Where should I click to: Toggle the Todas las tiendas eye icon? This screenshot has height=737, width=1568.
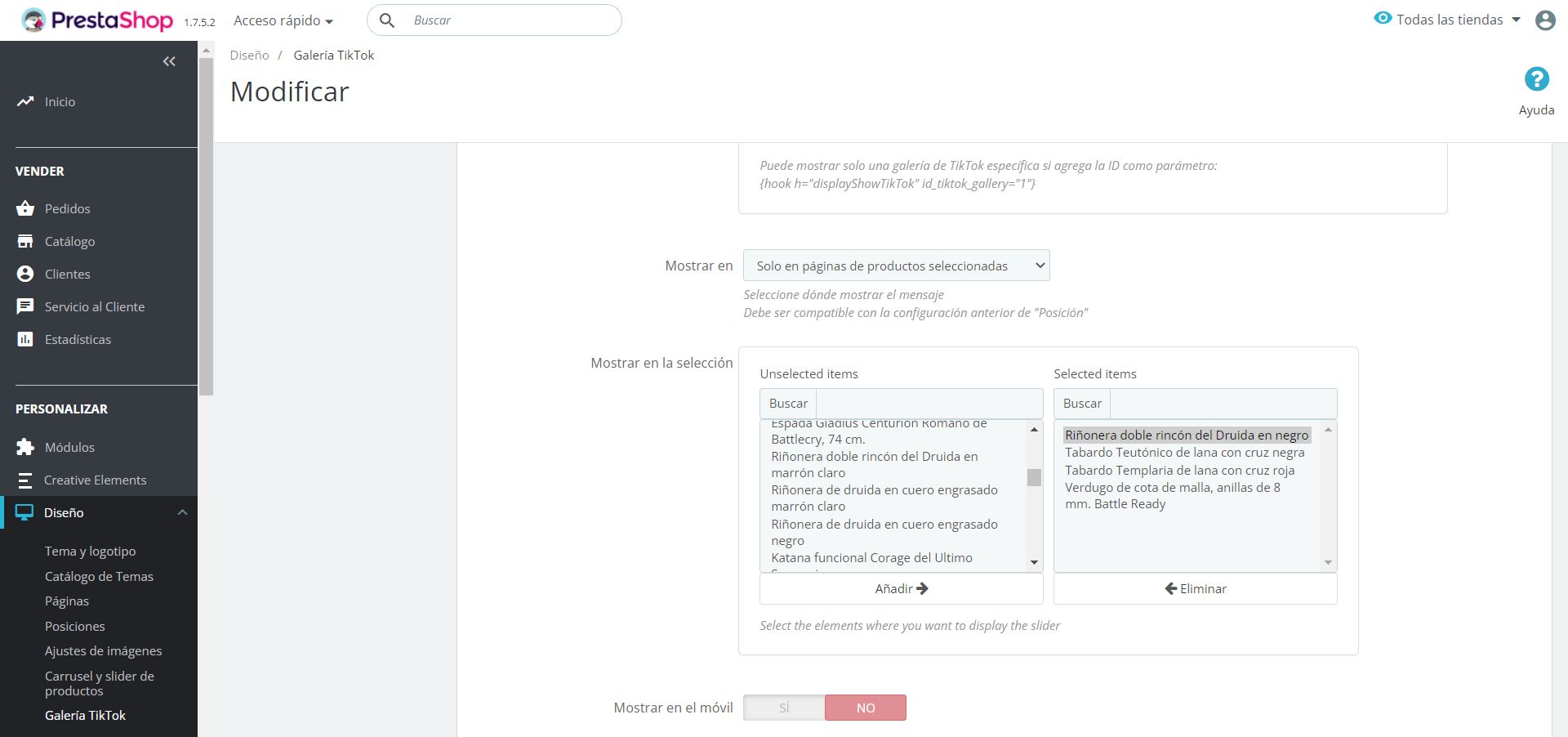(x=1382, y=18)
